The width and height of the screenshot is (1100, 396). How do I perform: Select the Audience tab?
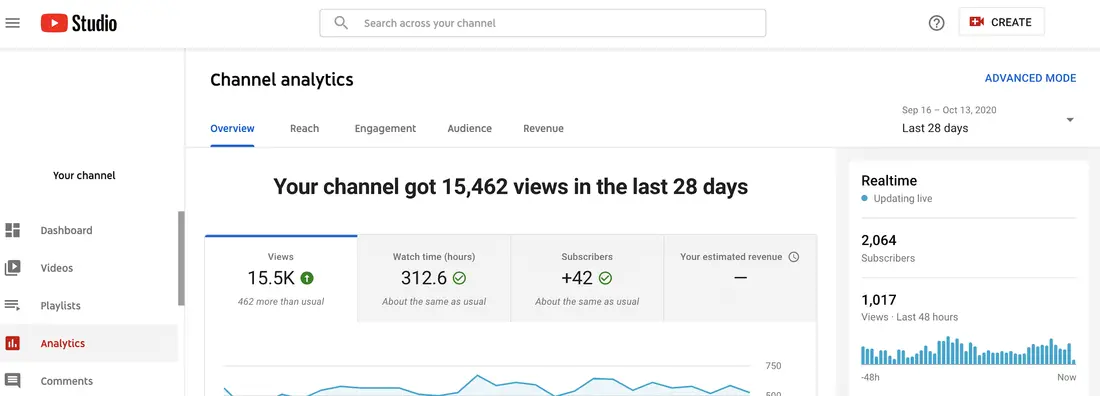pos(469,128)
